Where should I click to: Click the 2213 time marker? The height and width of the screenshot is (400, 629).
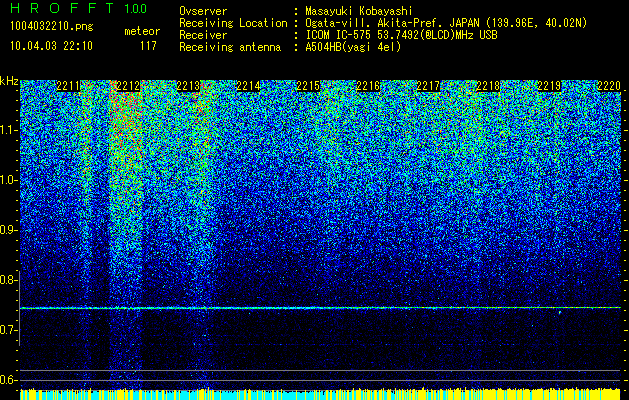coord(188,86)
